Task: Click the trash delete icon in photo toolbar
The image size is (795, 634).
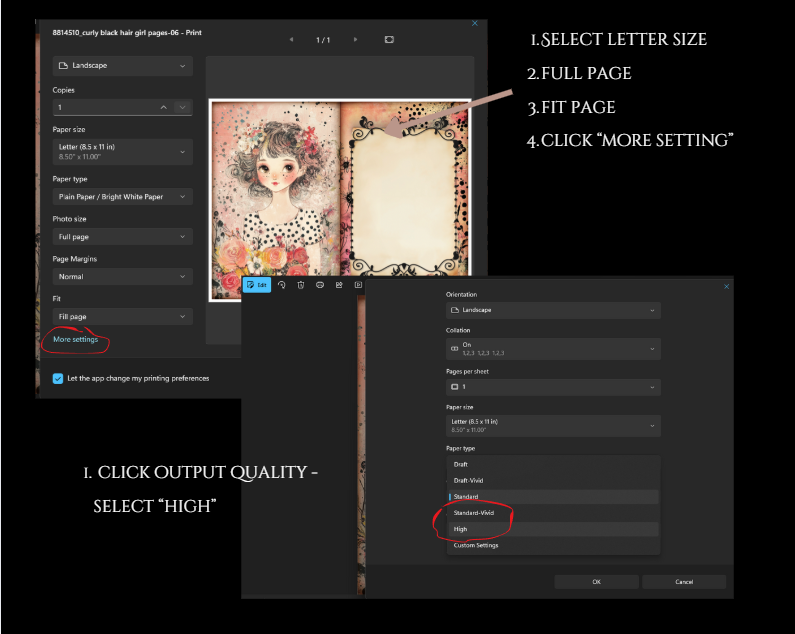Action: pos(301,285)
